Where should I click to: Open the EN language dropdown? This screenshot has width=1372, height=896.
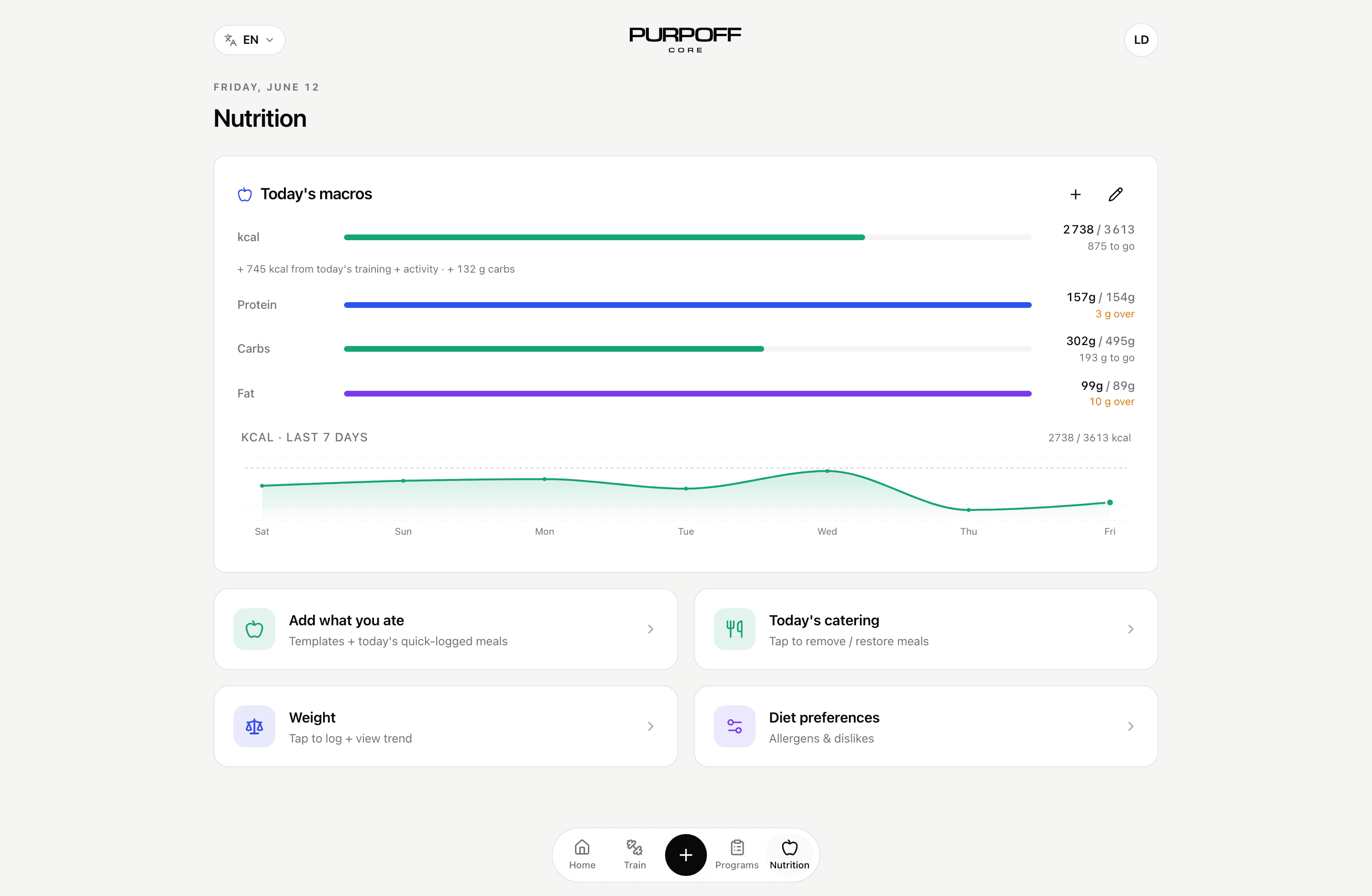coord(249,40)
